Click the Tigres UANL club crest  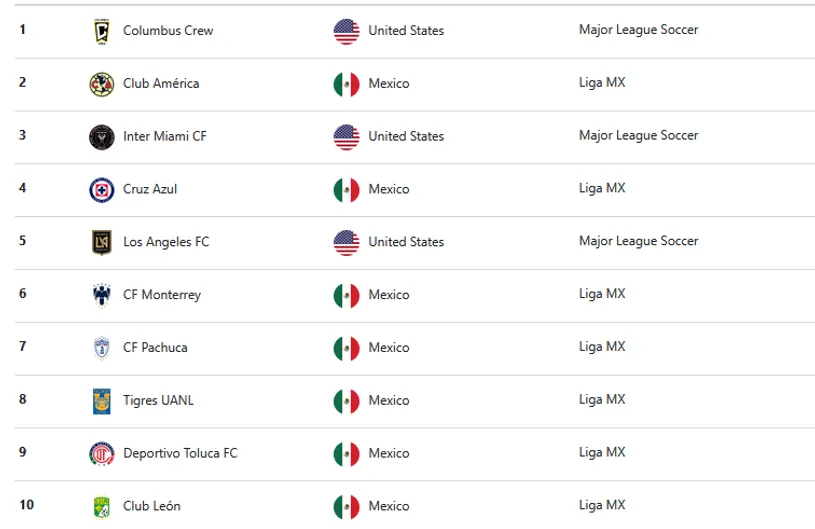click(102, 401)
